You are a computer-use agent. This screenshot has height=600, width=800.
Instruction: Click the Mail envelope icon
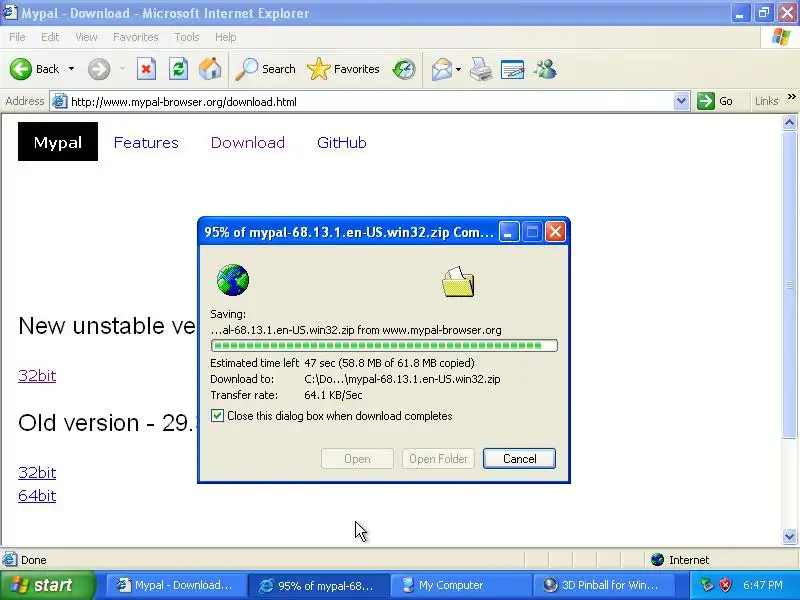(x=441, y=69)
